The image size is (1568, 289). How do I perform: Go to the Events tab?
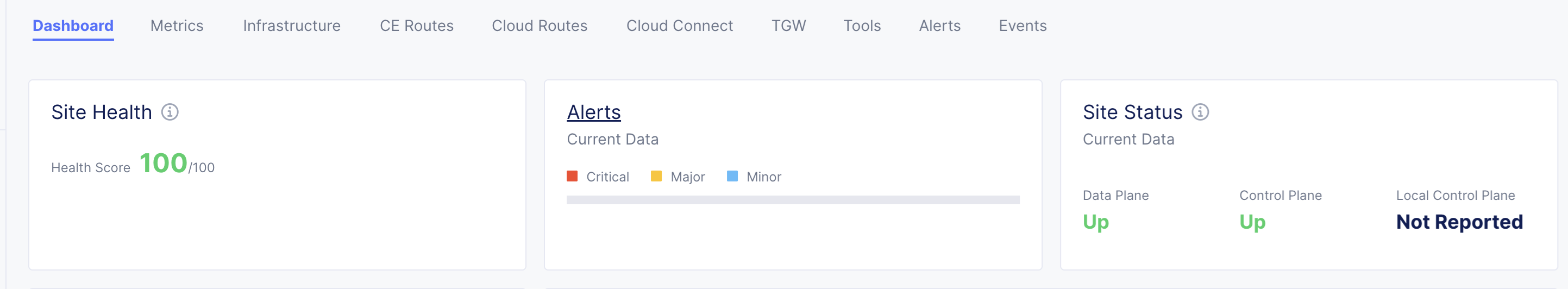(1022, 26)
